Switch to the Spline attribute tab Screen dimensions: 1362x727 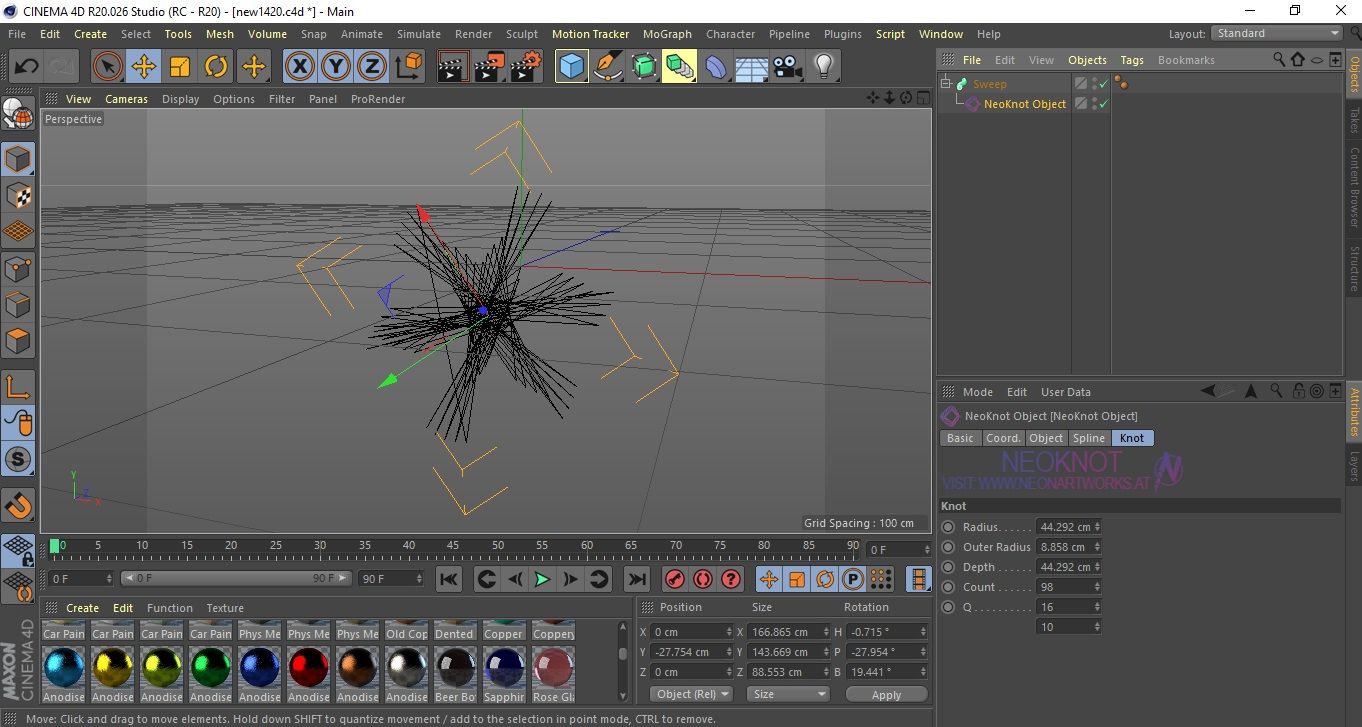[x=1088, y=438]
